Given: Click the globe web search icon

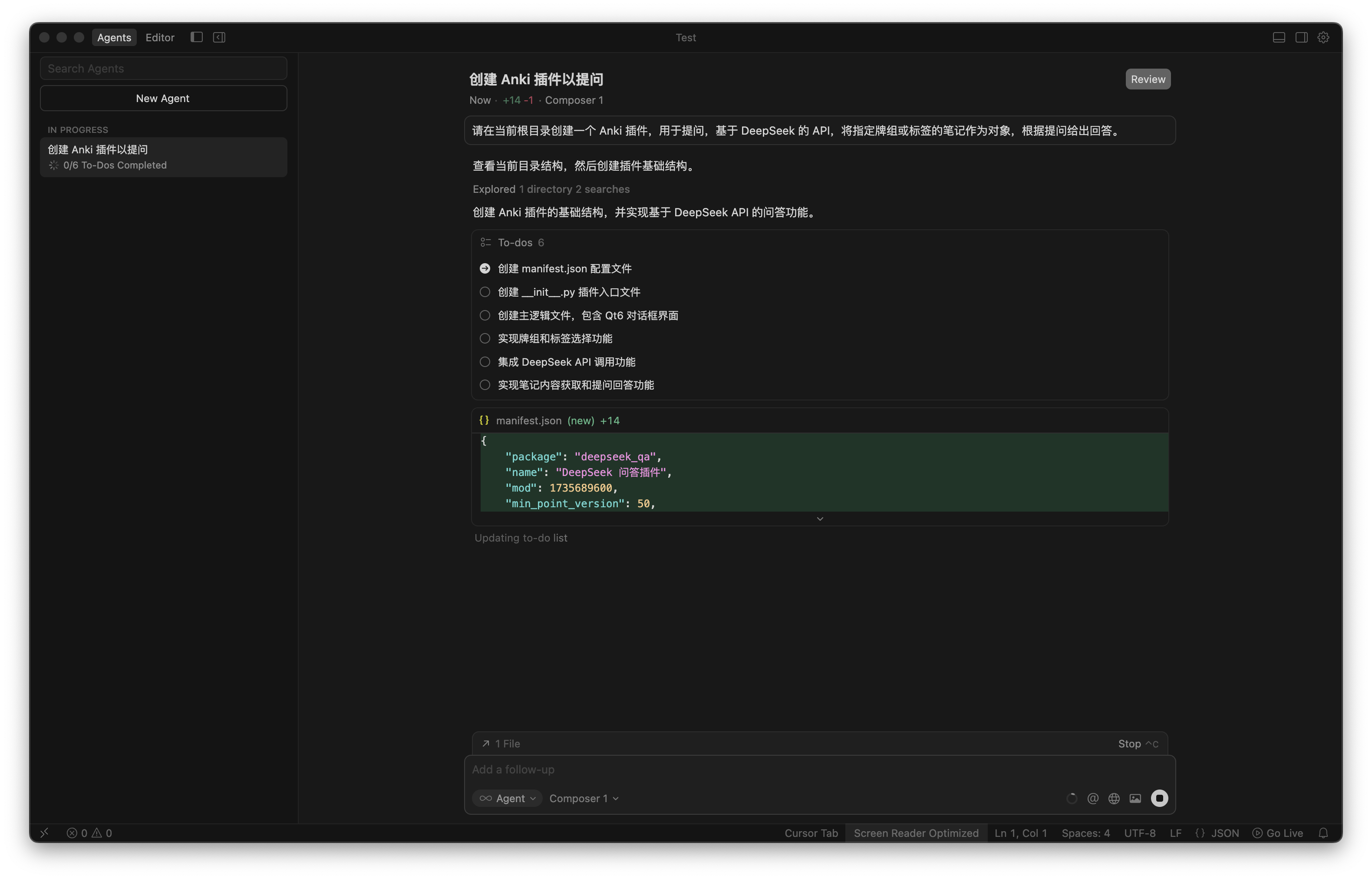Looking at the screenshot, I should click(1114, 799).
